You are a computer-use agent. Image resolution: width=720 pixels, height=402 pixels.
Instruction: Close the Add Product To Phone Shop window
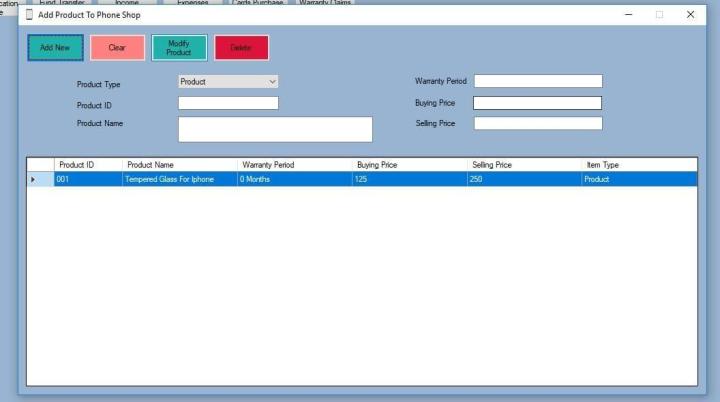pyautogui.click(x=690, y=15)
